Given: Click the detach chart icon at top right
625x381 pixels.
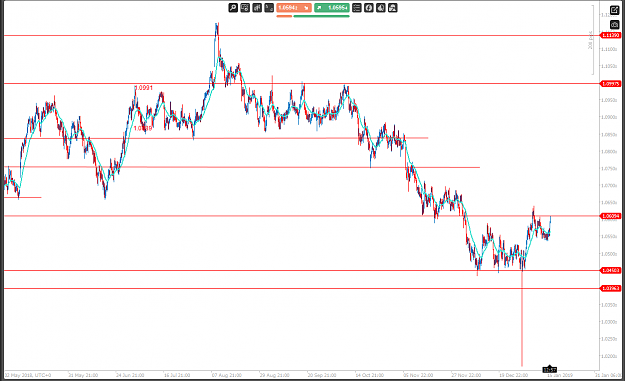Looking at the screenshot, I should [x=615, y=10].
